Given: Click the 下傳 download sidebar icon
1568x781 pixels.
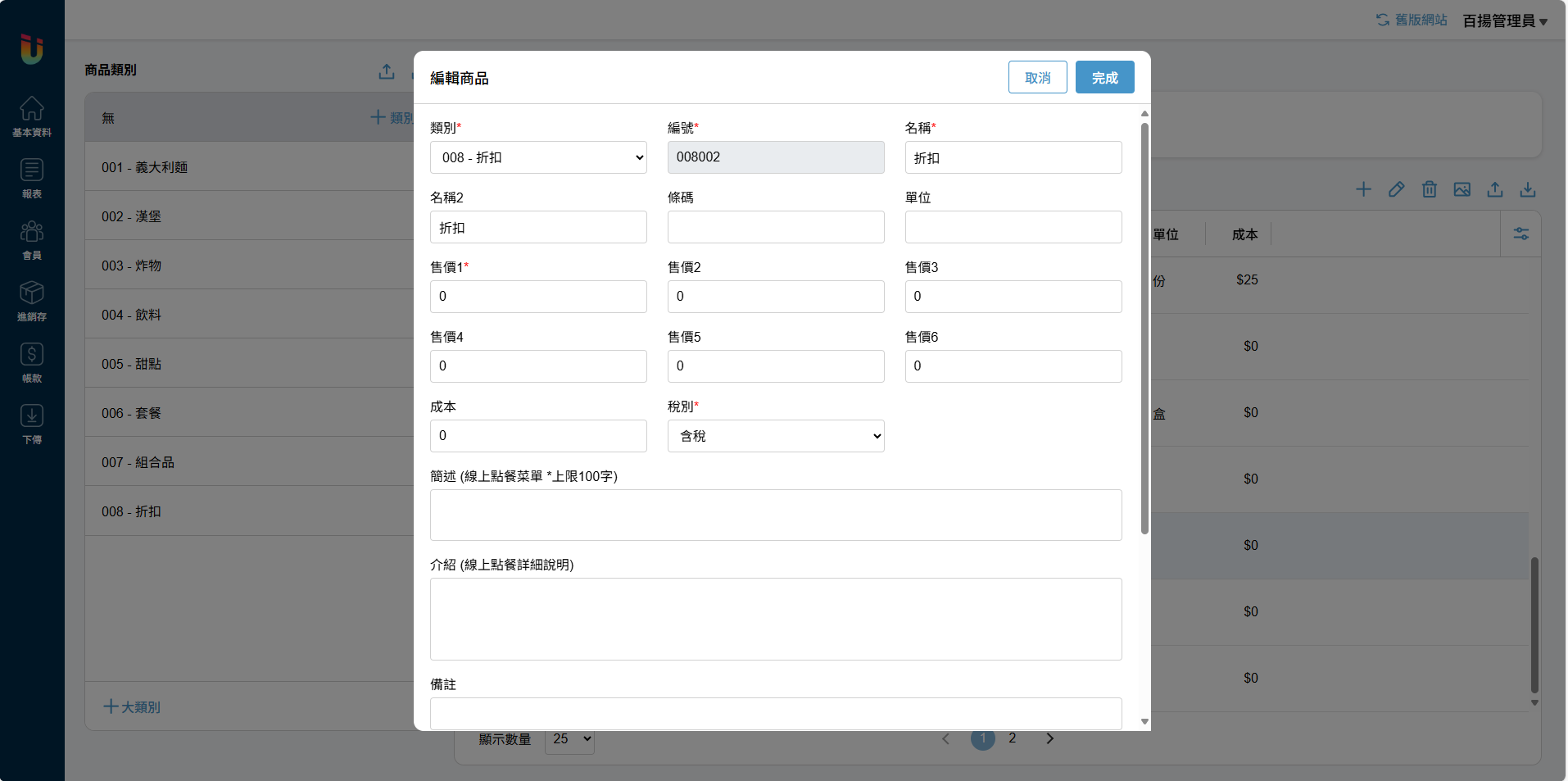Looking at the screenshot, I should click(32, 424).
